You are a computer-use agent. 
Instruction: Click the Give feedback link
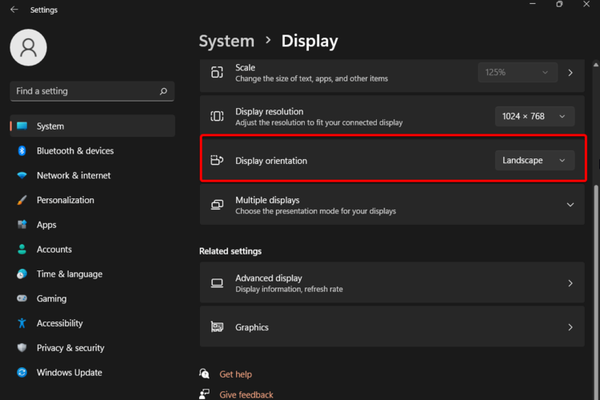click(x=246, y=394)
